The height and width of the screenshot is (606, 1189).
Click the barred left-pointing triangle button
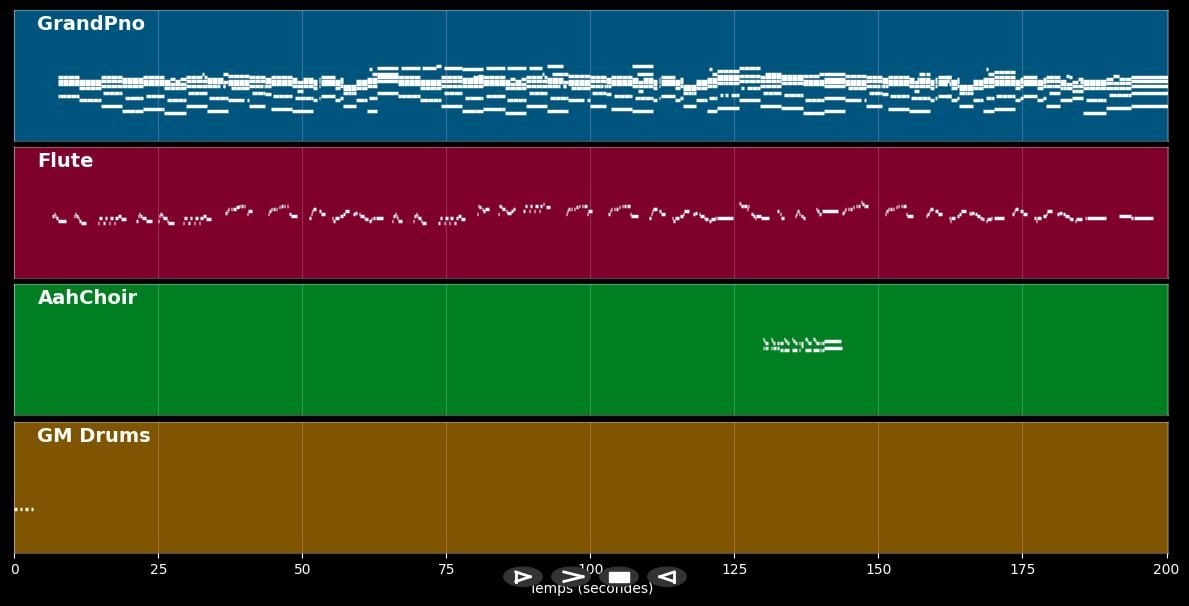coord(667,577)
